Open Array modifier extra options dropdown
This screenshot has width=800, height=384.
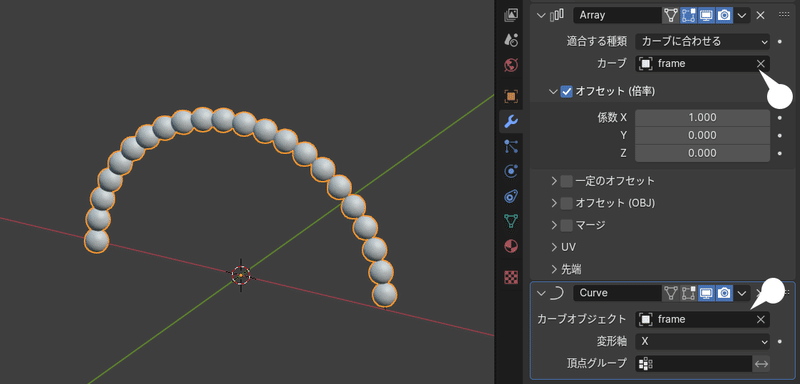pos(742,15)
